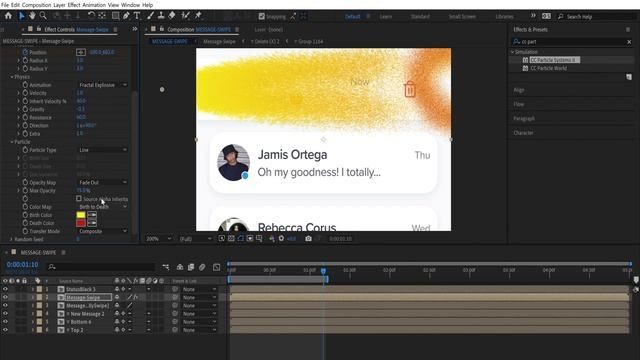Viewport: 640px width, 360px height.
Task: Select the Selection arrow tool
Action: pos(22,16)
